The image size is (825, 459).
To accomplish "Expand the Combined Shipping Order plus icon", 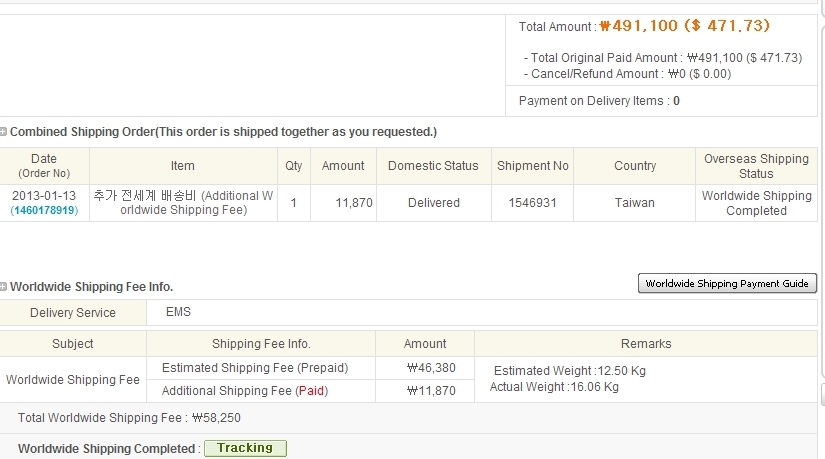I will click(x=4, y=132).
